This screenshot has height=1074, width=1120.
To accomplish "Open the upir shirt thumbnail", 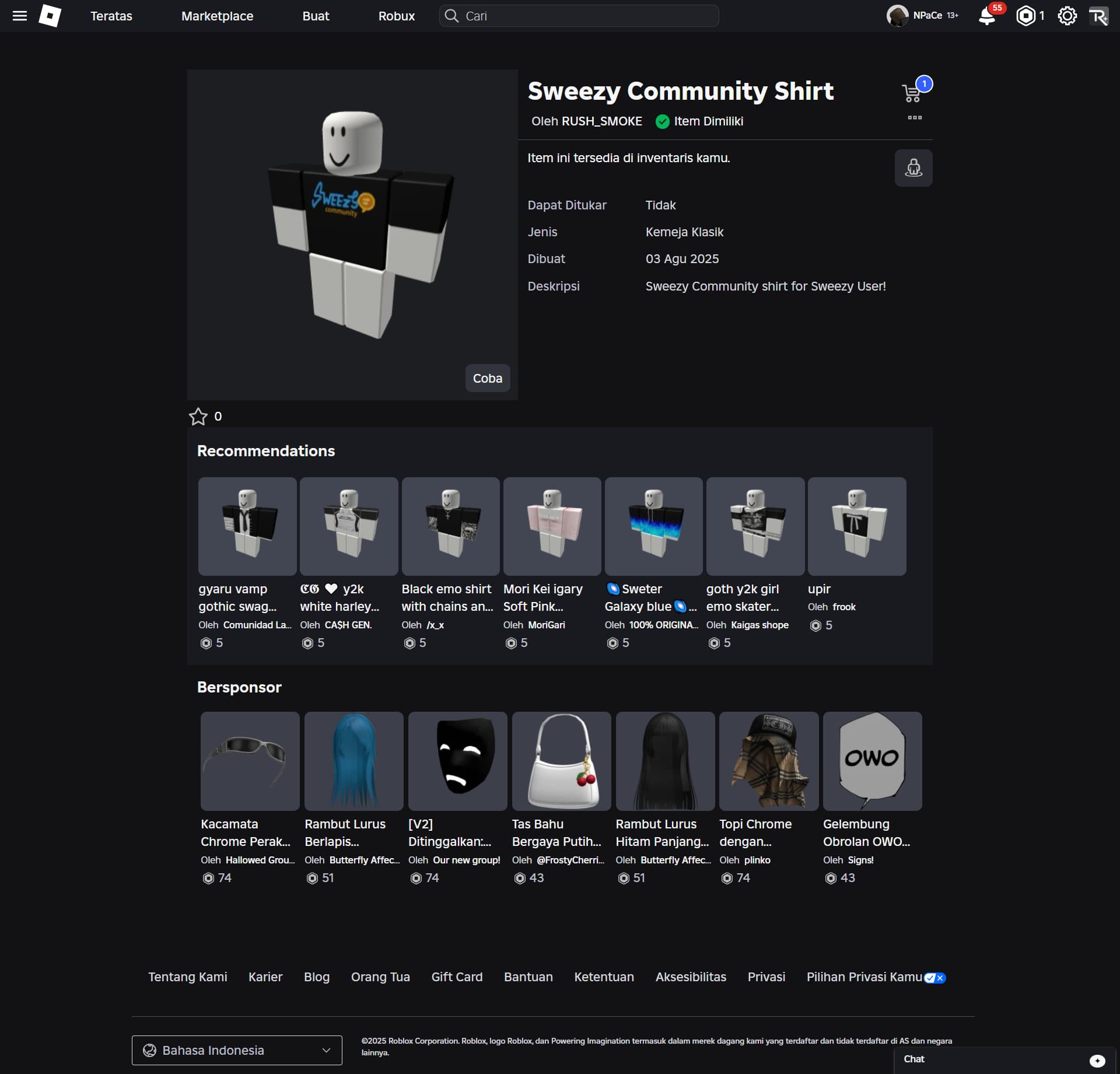I will tap(857, 526).
